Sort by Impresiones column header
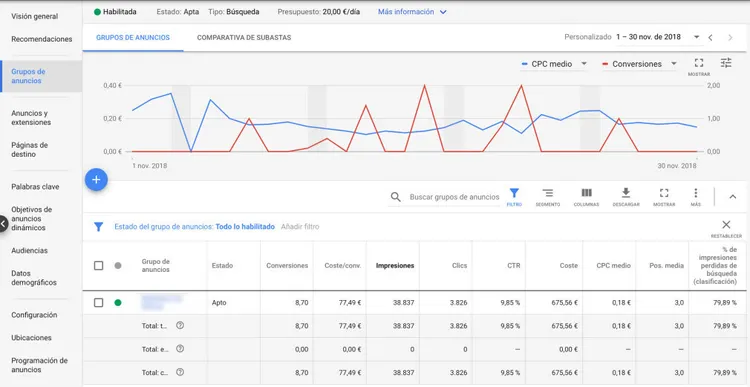The height and width of the screenshot is (387, 750). point(395,265)
